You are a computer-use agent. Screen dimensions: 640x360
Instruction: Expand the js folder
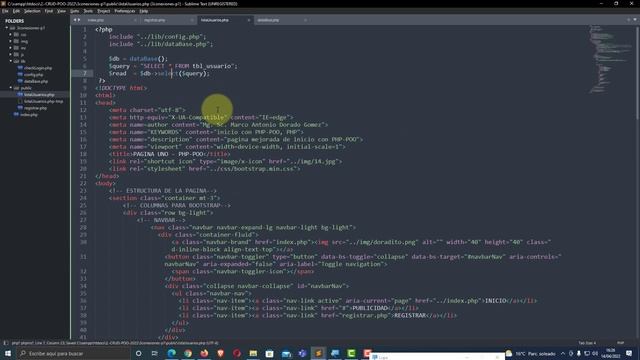(11, 54)
